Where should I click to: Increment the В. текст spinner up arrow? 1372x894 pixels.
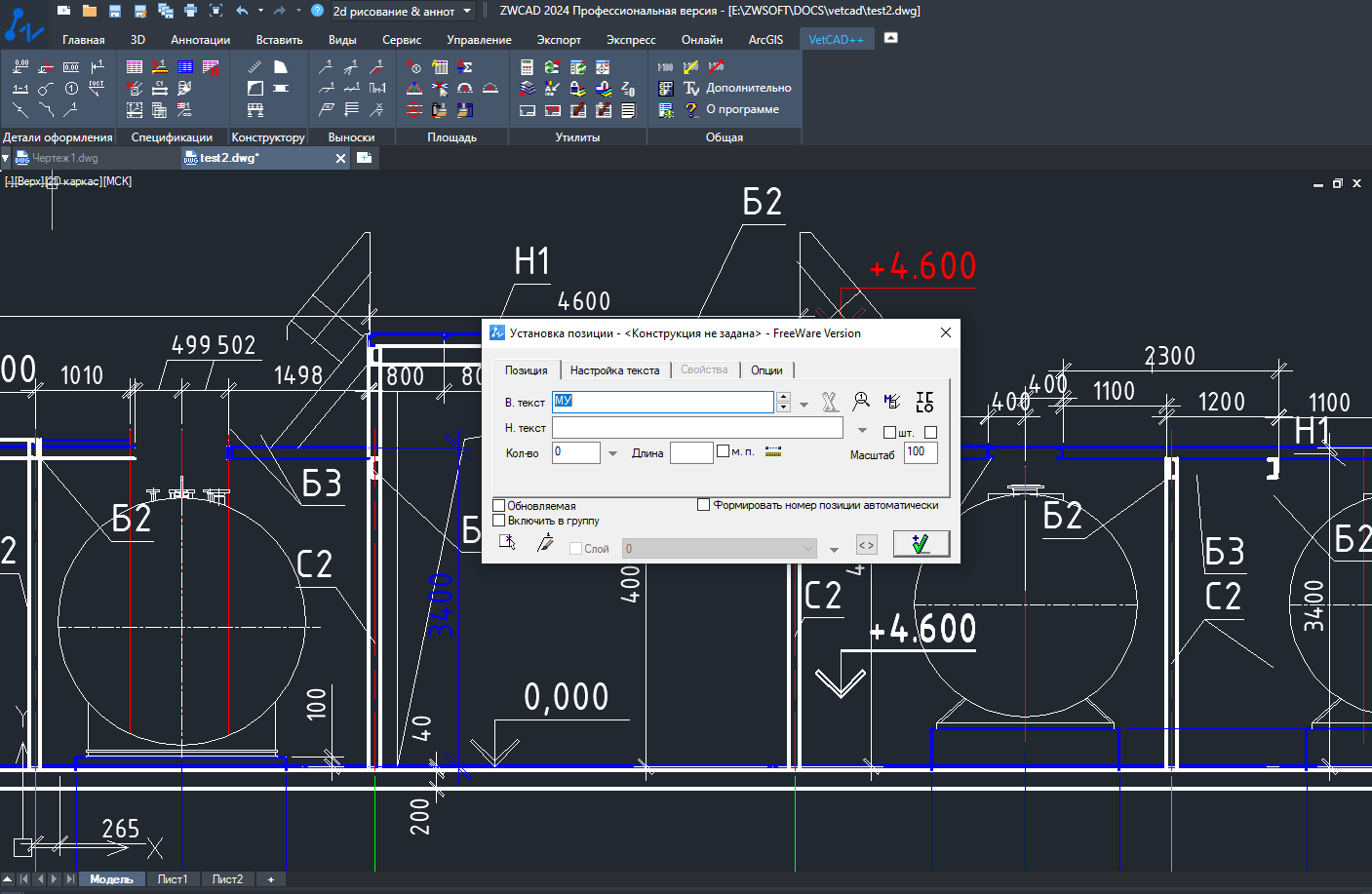783,397
